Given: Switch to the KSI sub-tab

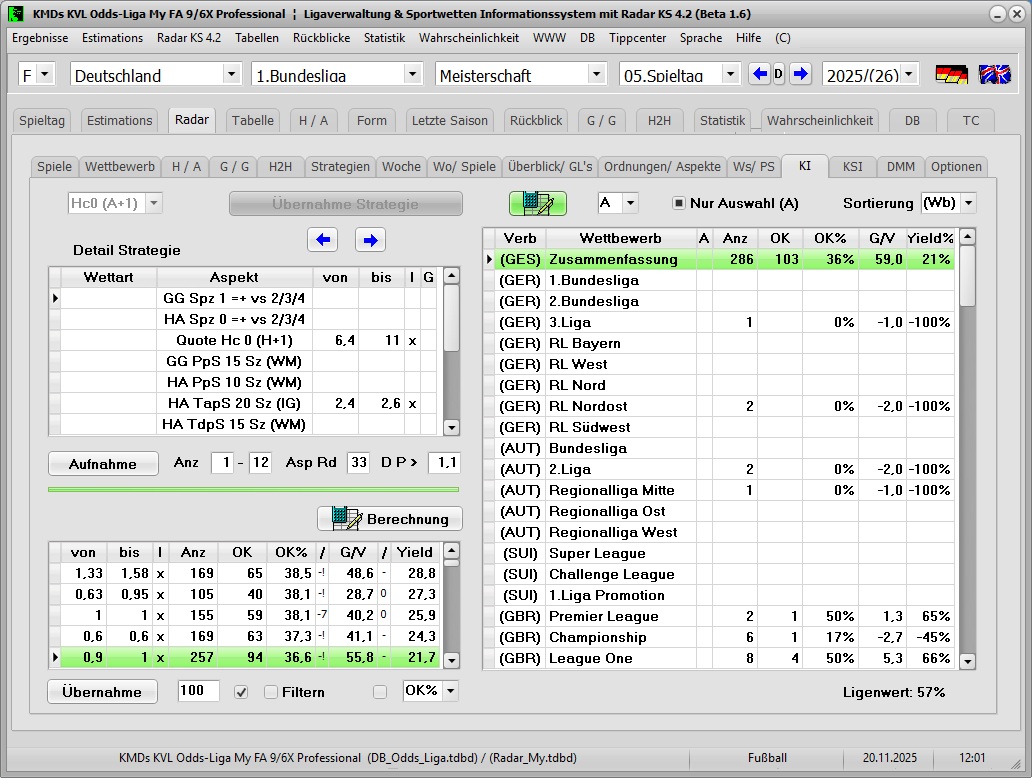Looking at the screenshot, I should tap(852, 167).
